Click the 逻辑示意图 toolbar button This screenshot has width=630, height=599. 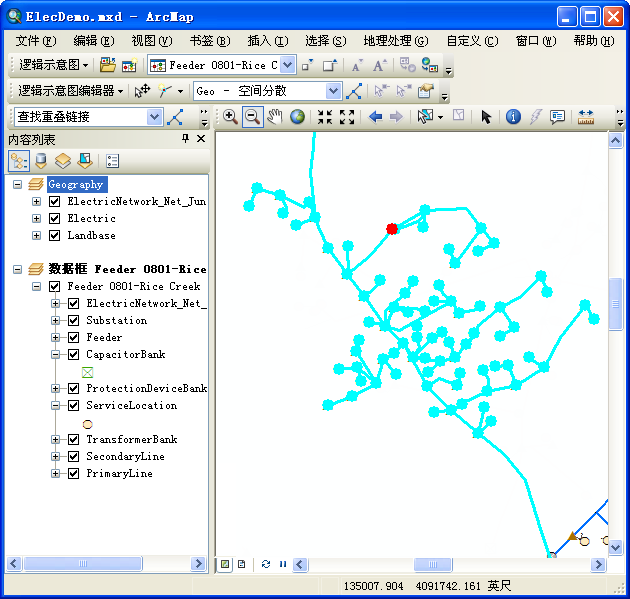(54, 65)
